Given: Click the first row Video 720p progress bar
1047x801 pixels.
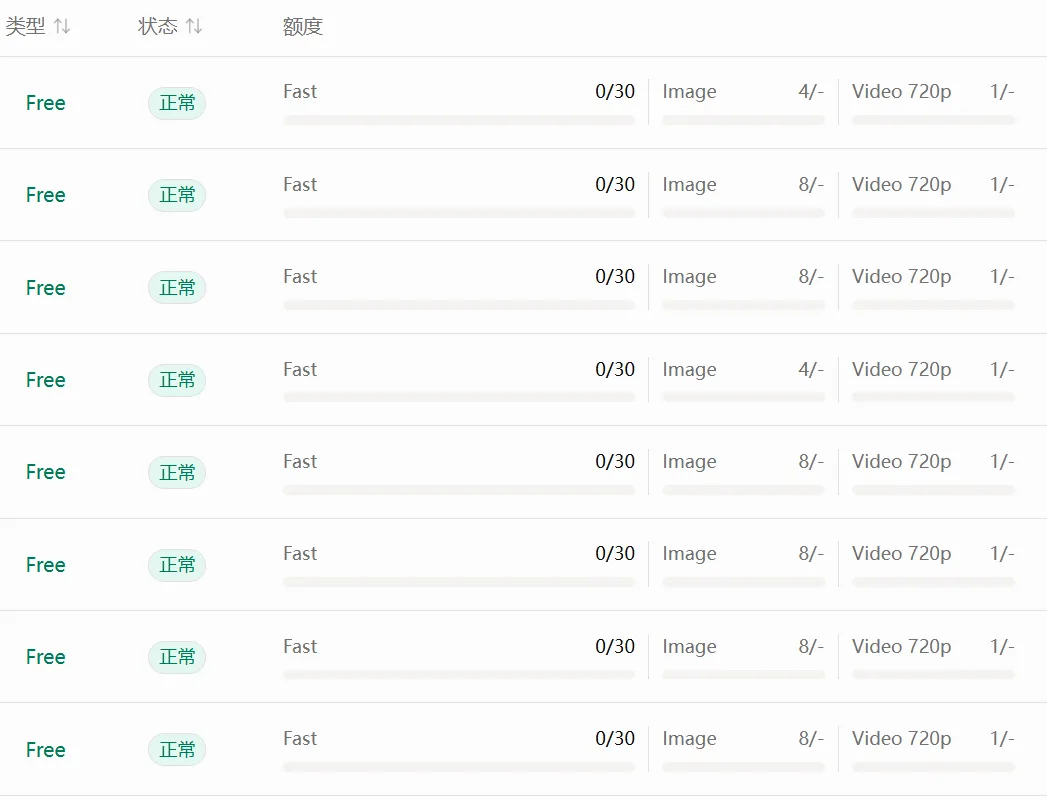Looking at the screenshot, I should tap(933, 120).
